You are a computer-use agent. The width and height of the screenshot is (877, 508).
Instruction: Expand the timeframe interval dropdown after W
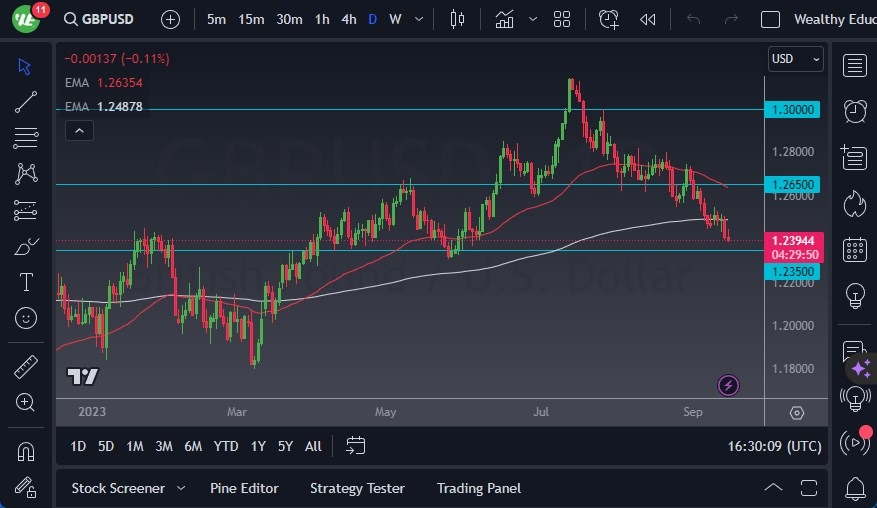(x=418, y=19)
